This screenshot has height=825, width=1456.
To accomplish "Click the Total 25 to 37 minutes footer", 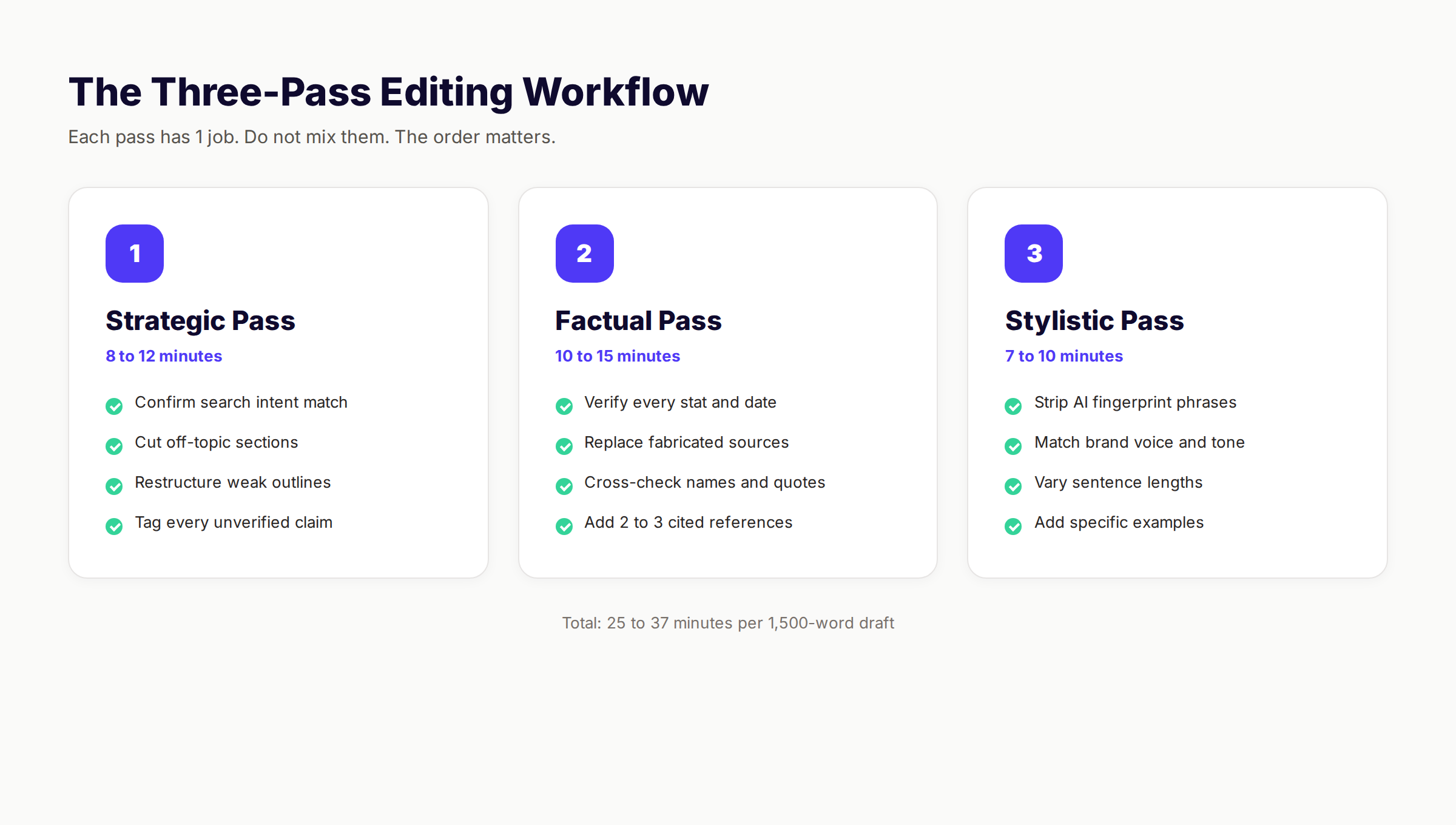I will (728, 623).
